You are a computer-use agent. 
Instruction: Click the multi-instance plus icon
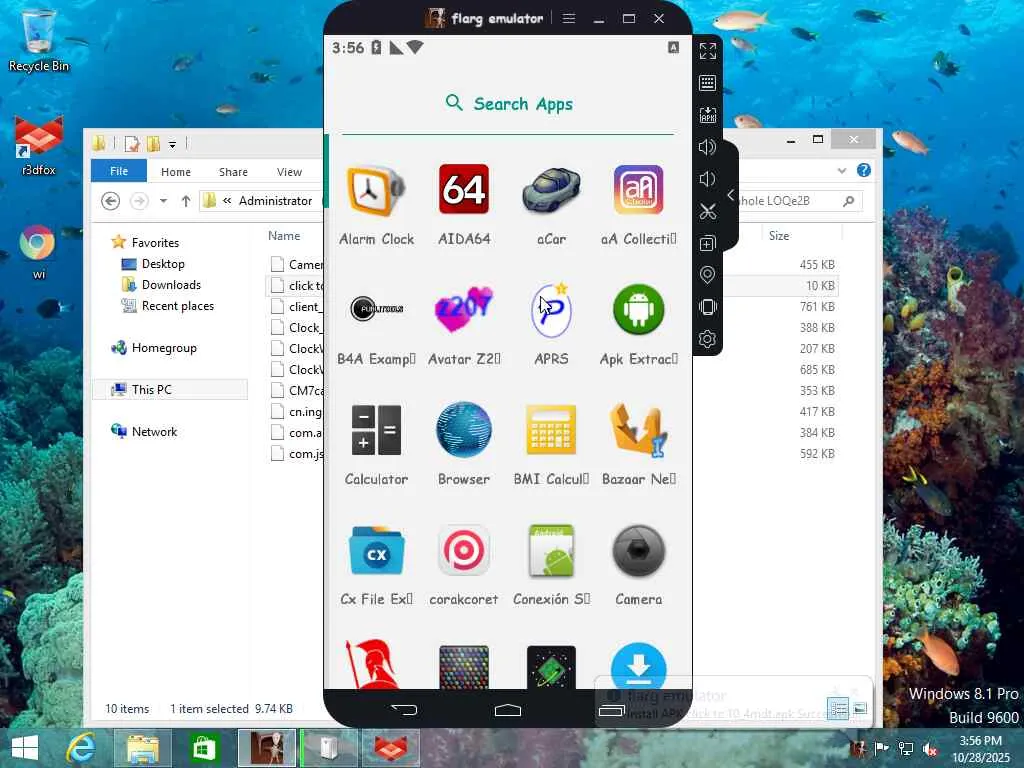707,243
